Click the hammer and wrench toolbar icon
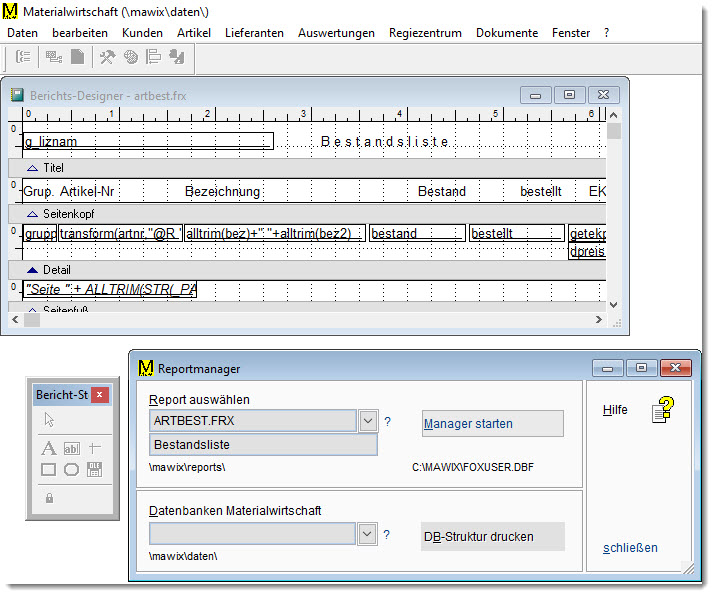714x596 pixels. click(x=108, y=57)
